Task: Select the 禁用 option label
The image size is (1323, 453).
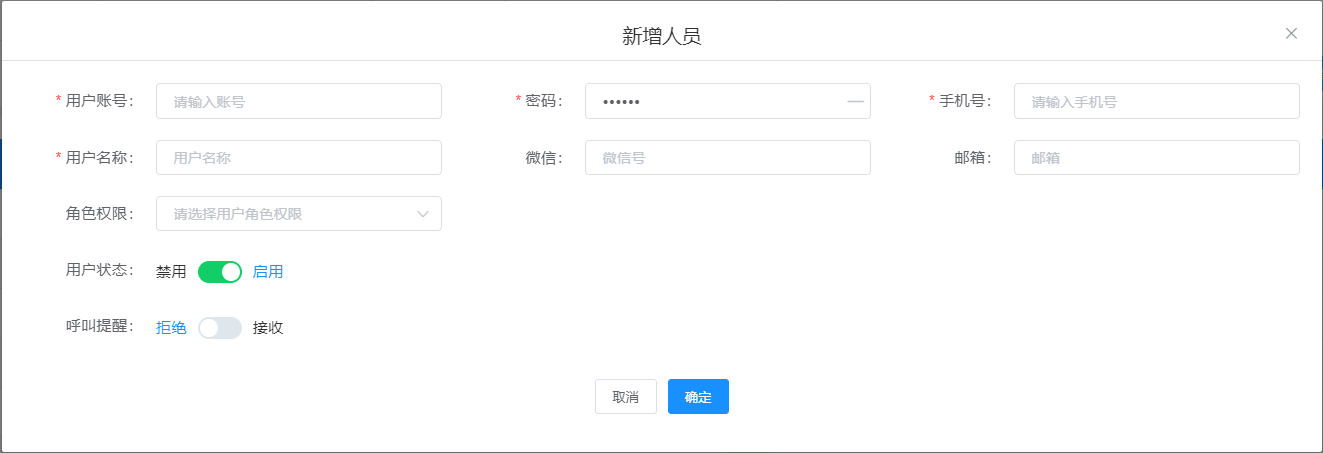Action: tap(171, 272)
